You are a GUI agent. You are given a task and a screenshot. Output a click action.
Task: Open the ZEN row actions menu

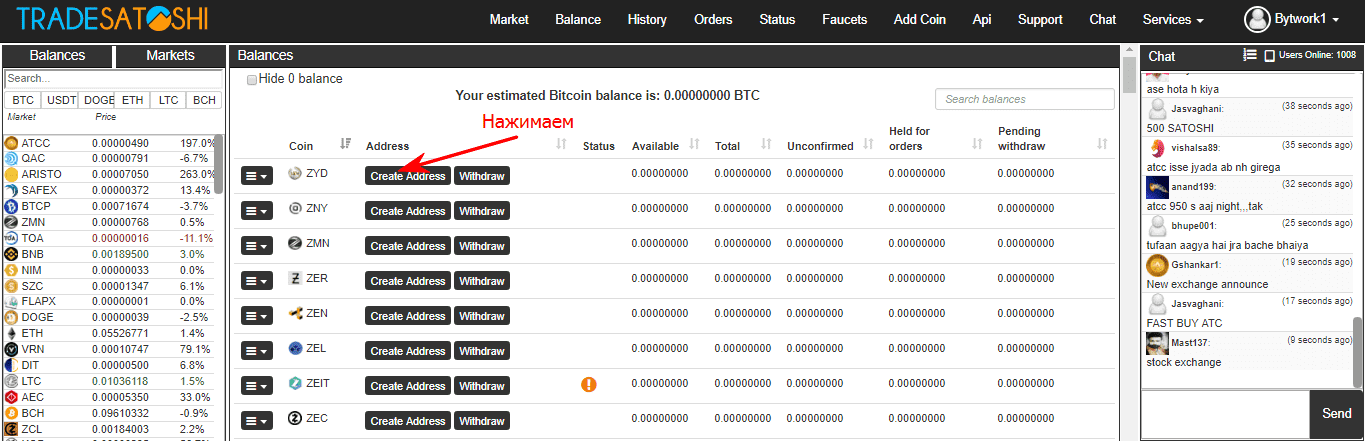[257, 316]
